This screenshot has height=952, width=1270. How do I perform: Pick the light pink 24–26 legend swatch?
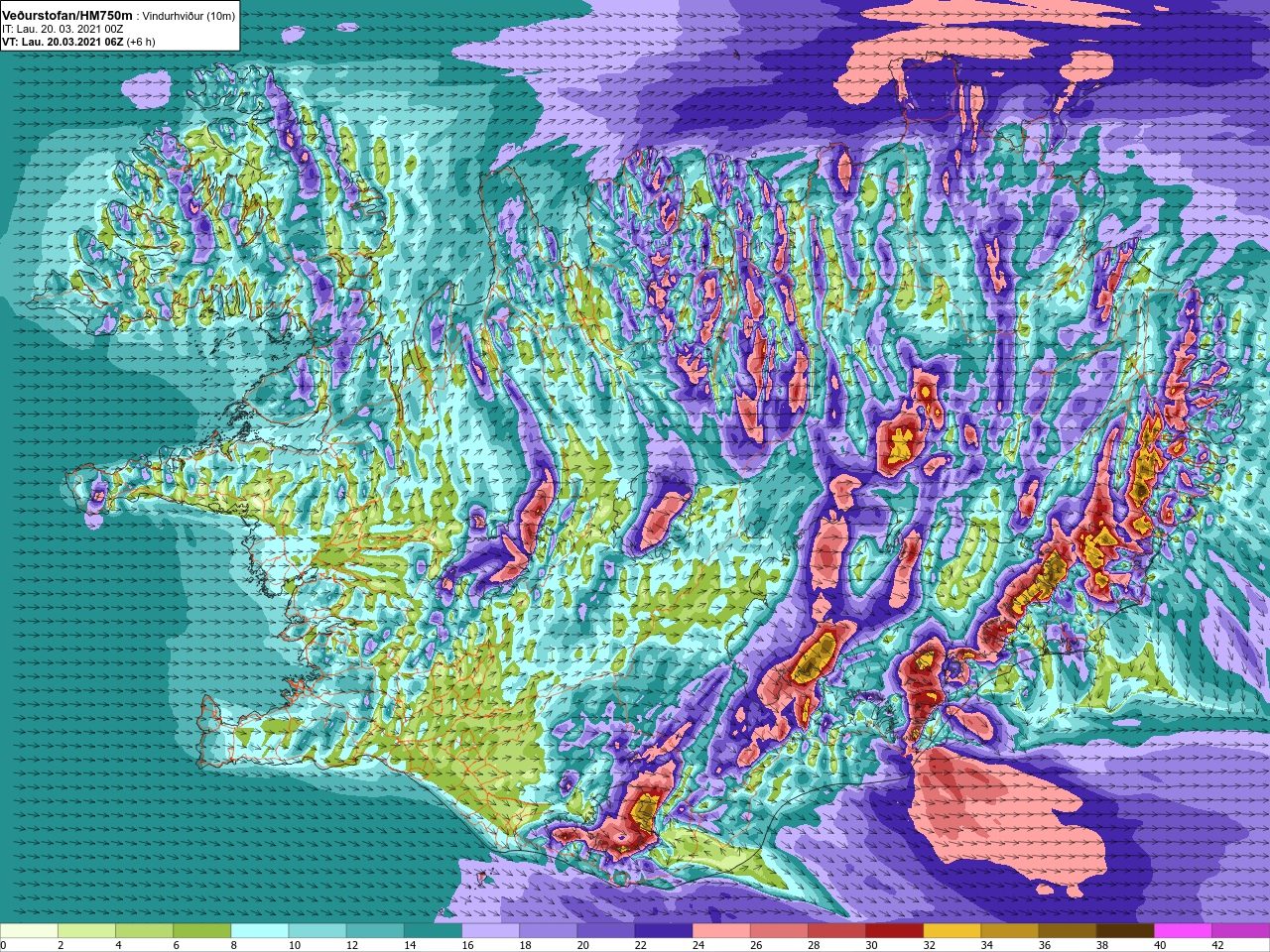tap(721, 931)
